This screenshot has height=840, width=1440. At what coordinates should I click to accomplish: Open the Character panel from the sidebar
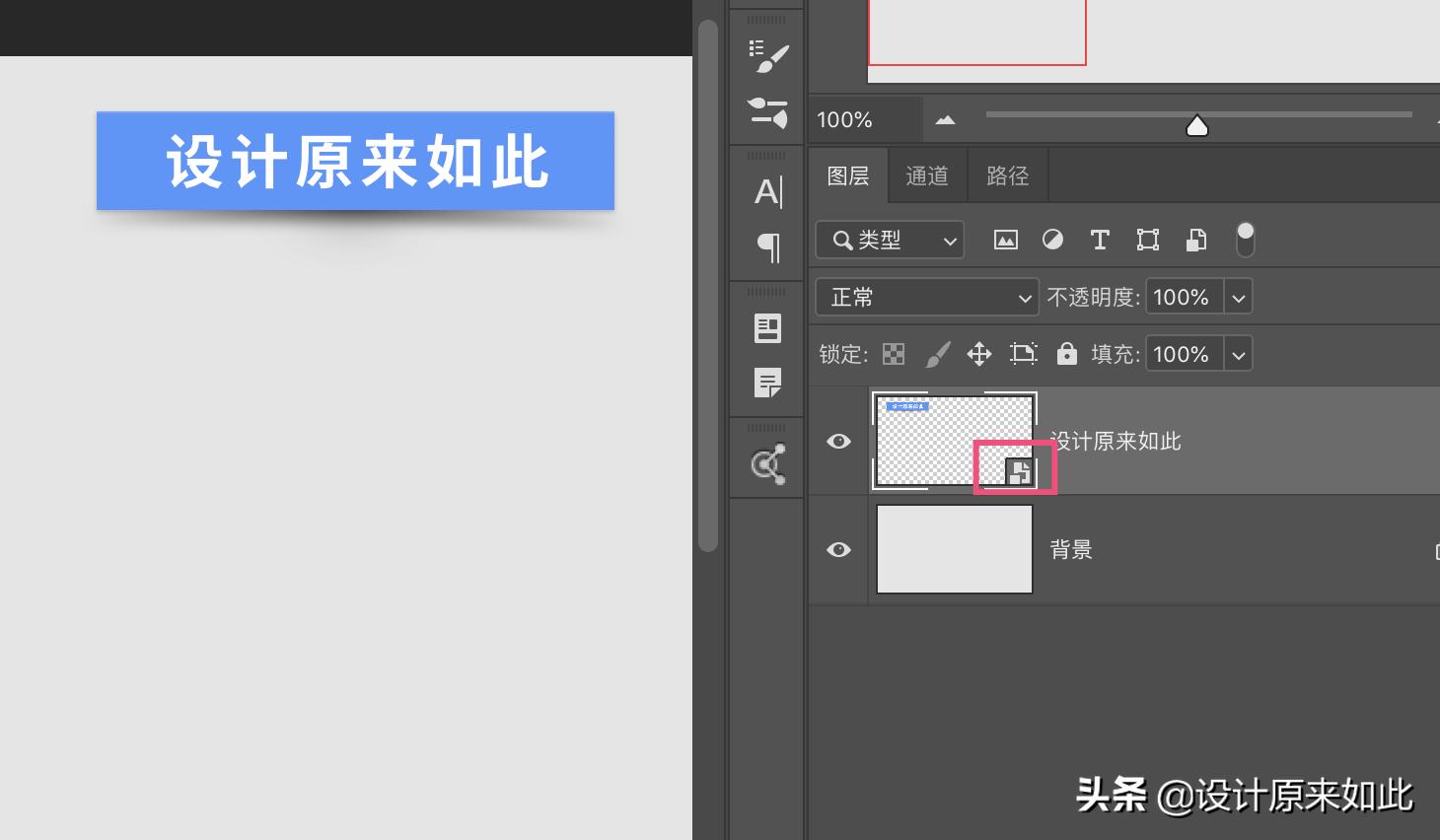coord(767,191)
